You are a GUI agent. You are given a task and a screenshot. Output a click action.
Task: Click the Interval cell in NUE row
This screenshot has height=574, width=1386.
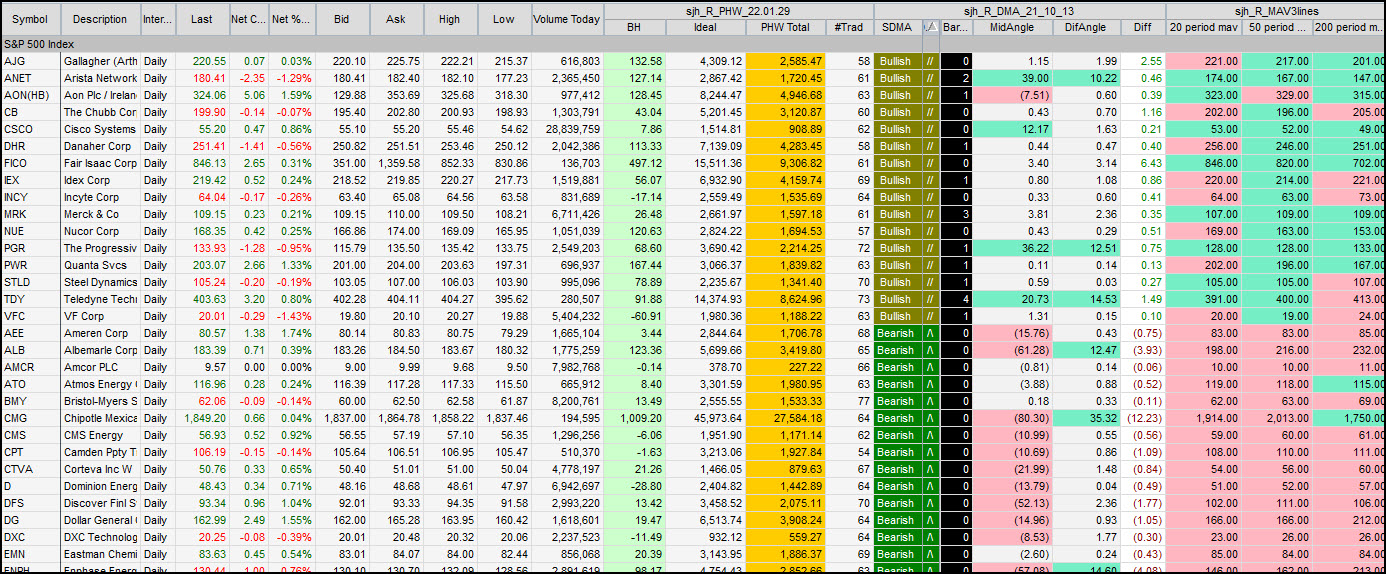coord(158,231)
